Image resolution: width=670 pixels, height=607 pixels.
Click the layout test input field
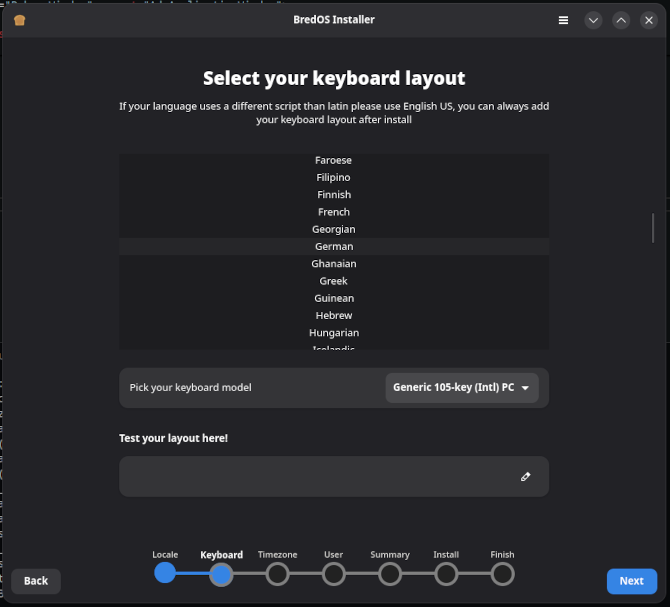click(x=320, y=477)
